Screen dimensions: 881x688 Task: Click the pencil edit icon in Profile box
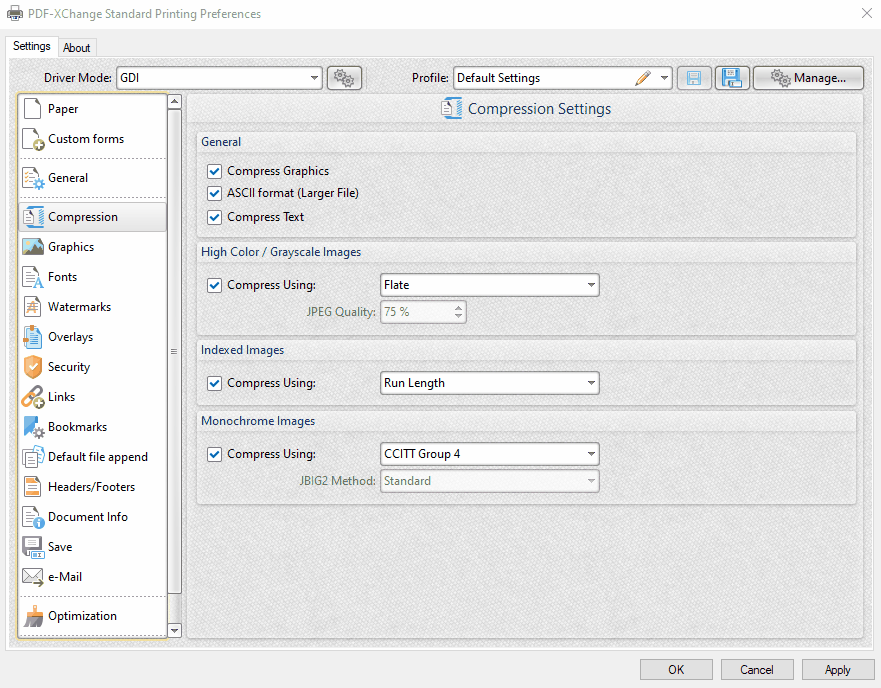coord(643,78)
